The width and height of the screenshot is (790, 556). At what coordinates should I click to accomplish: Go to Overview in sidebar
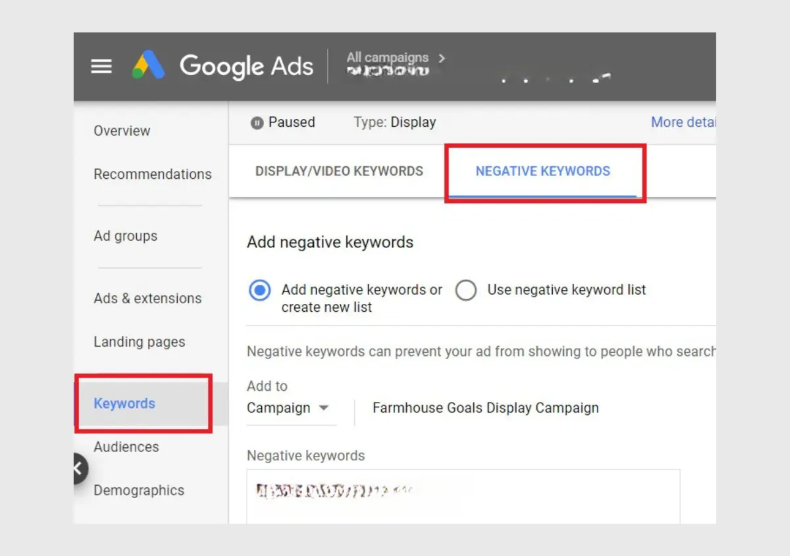tap(122, 131)
